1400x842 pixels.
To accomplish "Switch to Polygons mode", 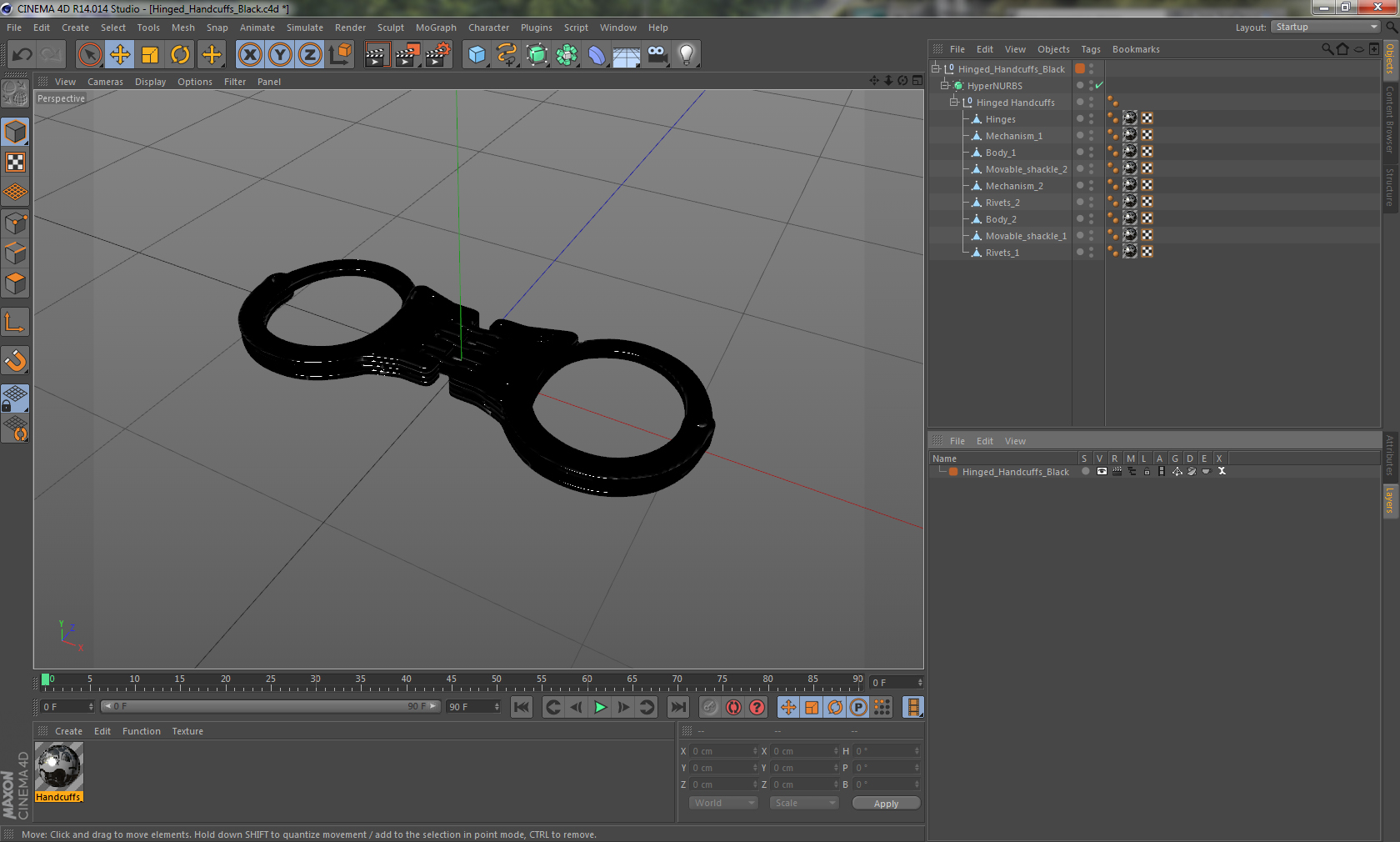I will (16, 283).
